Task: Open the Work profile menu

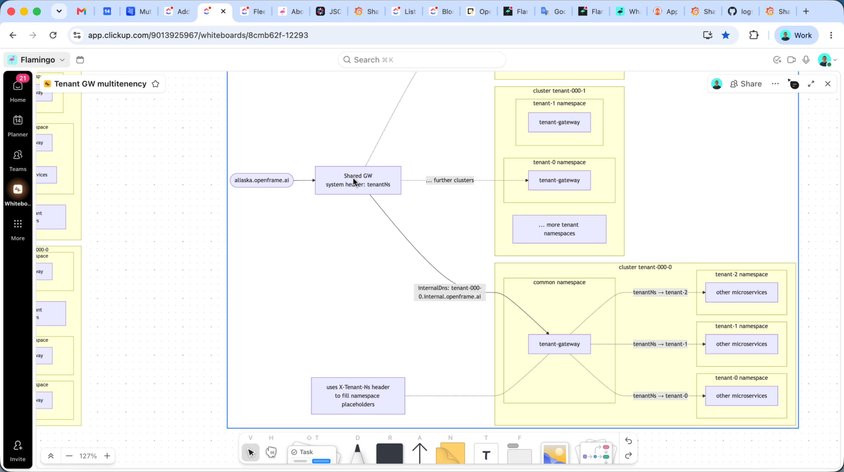Action: pyautogui.click(x=796, y=35)
